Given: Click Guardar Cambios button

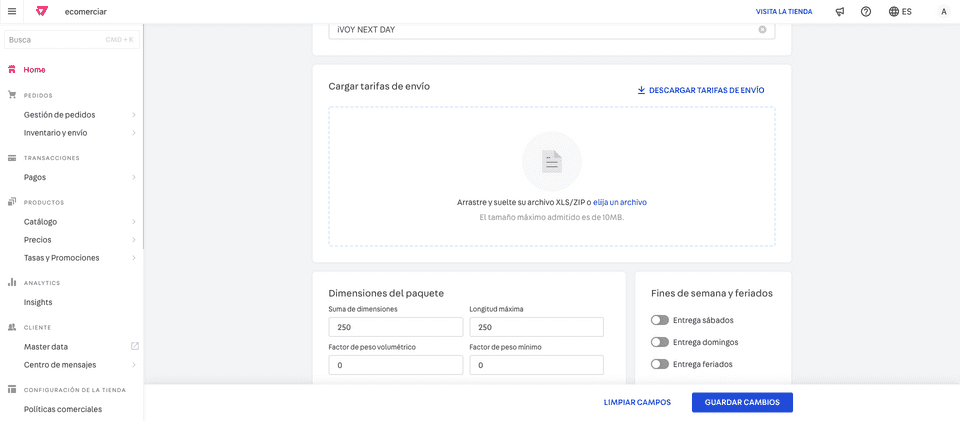Looking at the screenshot, I should click(x=742, y=402).
